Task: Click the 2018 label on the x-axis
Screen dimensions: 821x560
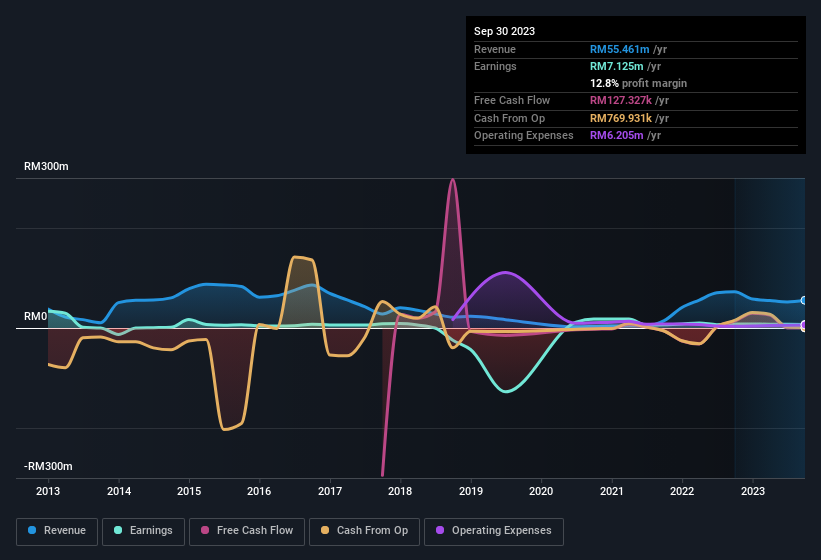Action: 400,491
